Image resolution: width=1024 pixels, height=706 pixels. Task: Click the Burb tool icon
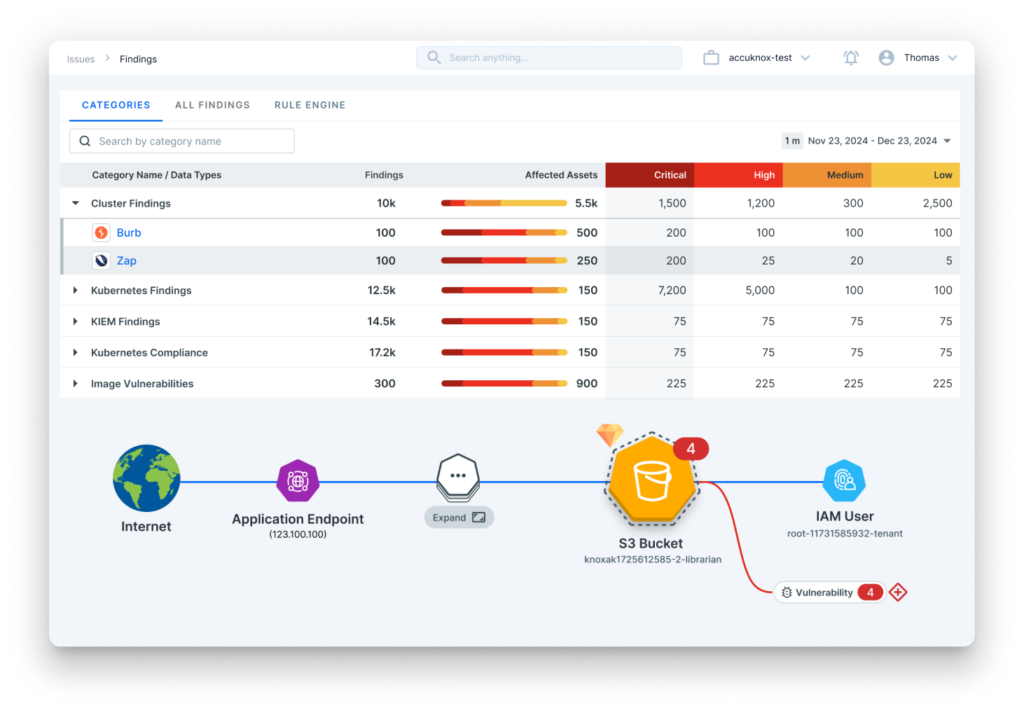point(101,233)
